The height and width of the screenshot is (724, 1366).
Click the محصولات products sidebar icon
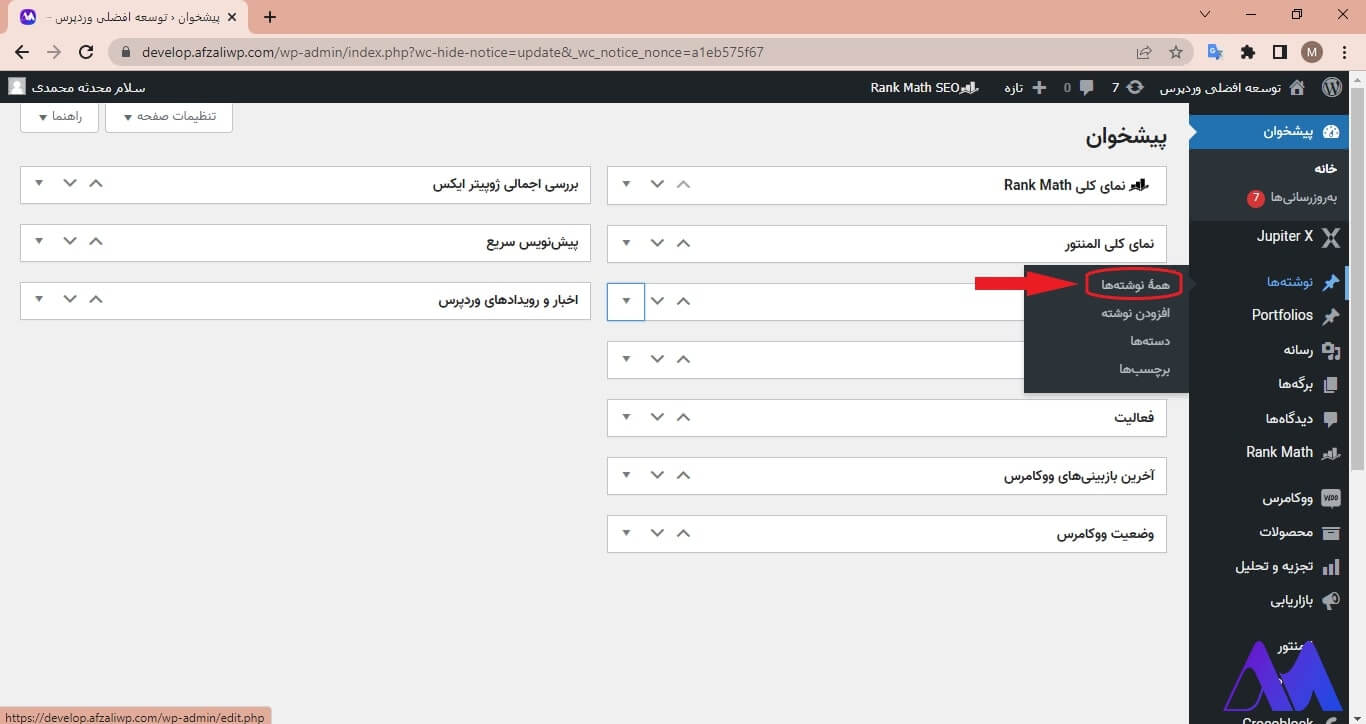coord(1330,532)
